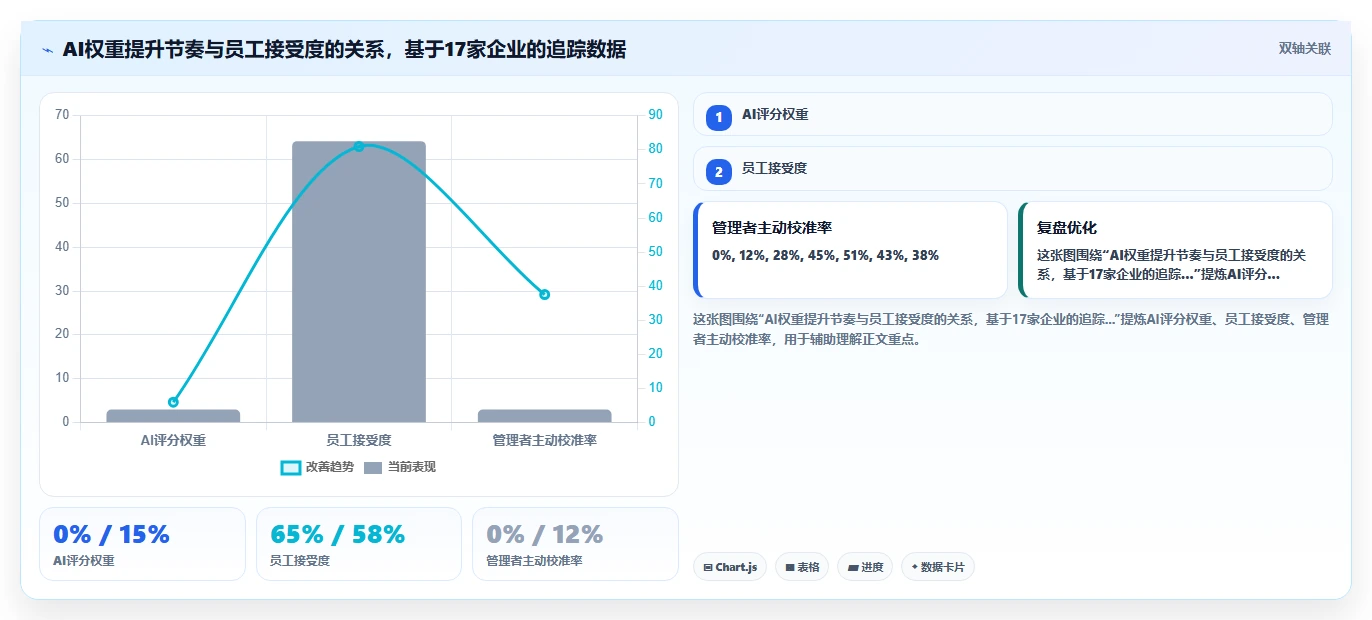Click the values text 0%, 12%, 28%, 45%...
The height and width of the screenshot is (620, 1372).
tap(825, 255)
